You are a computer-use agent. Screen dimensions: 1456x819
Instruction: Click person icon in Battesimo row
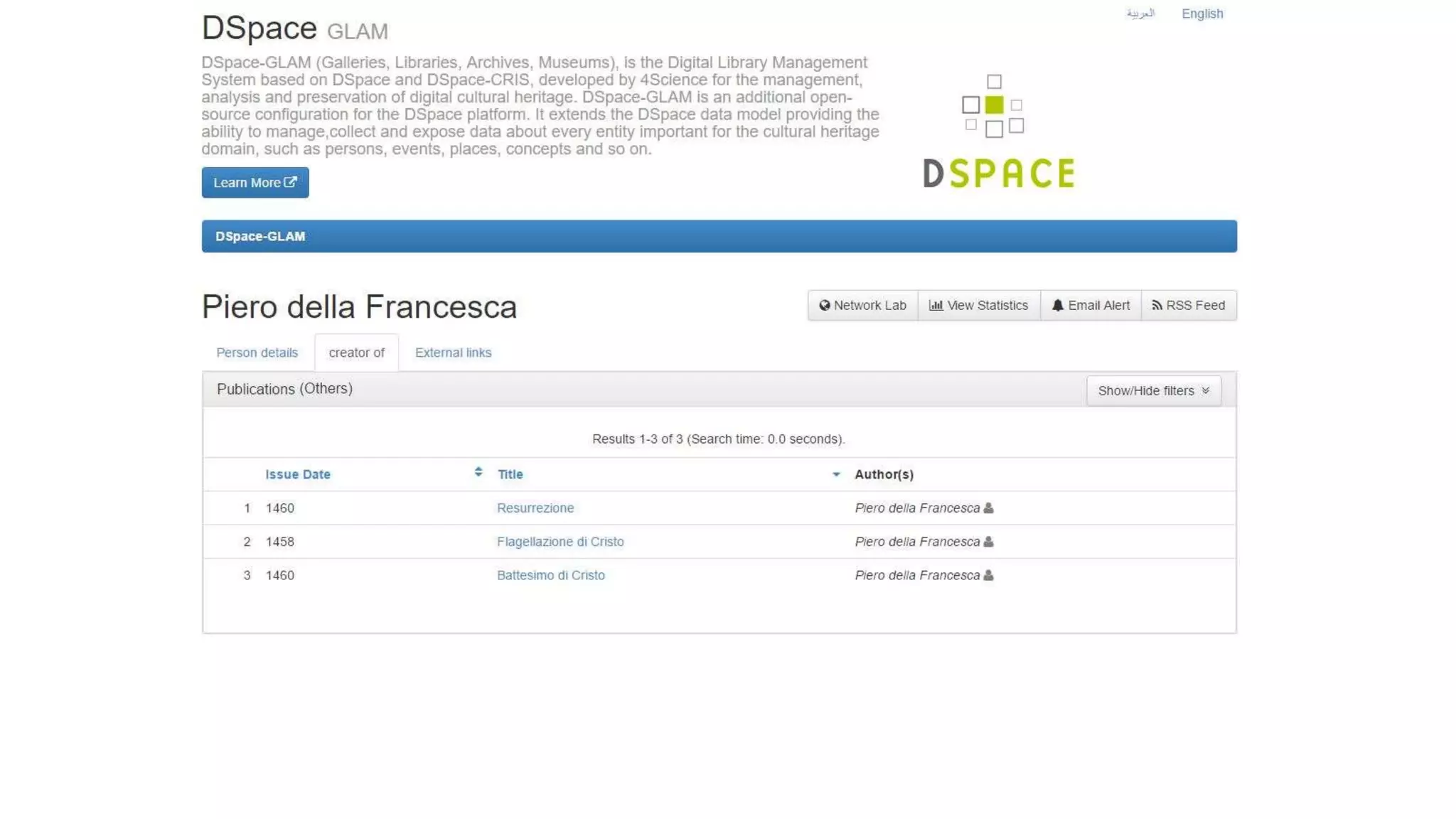988,575
